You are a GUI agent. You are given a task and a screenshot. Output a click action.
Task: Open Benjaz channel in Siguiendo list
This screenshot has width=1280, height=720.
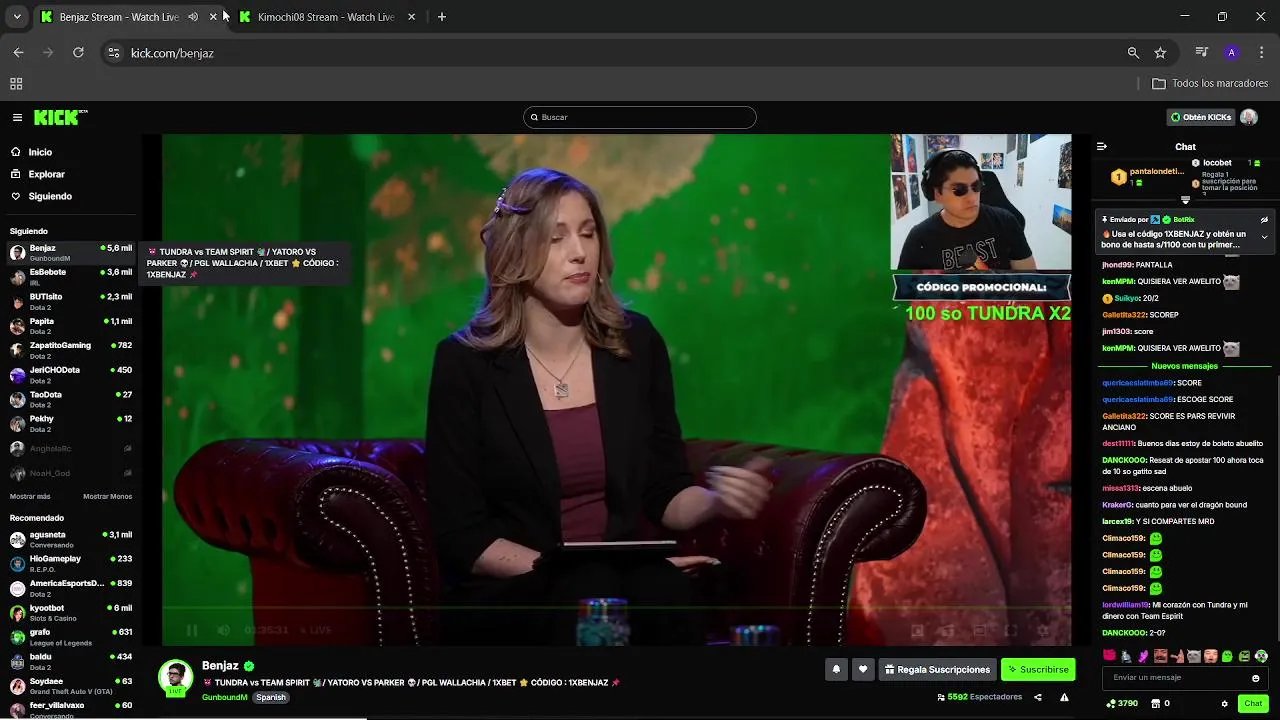click(70, 253)
